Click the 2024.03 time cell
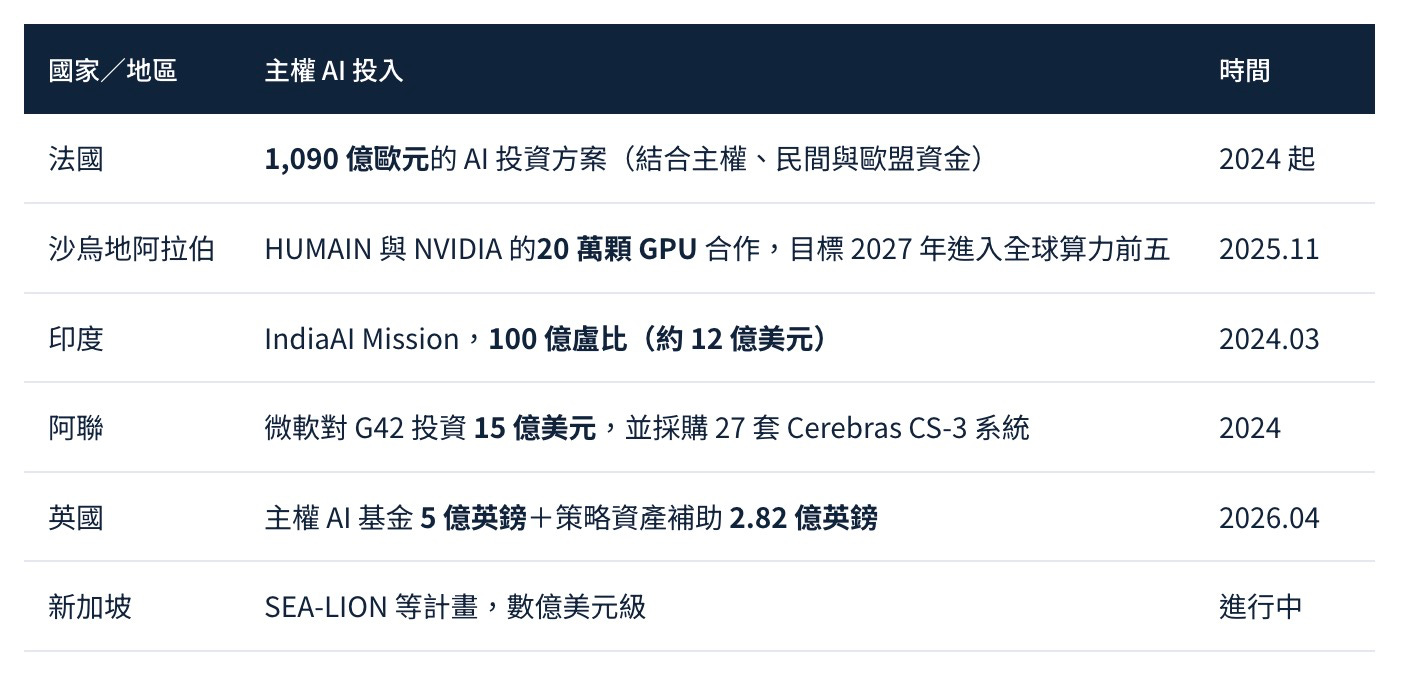 click(x=1269, y=339)
